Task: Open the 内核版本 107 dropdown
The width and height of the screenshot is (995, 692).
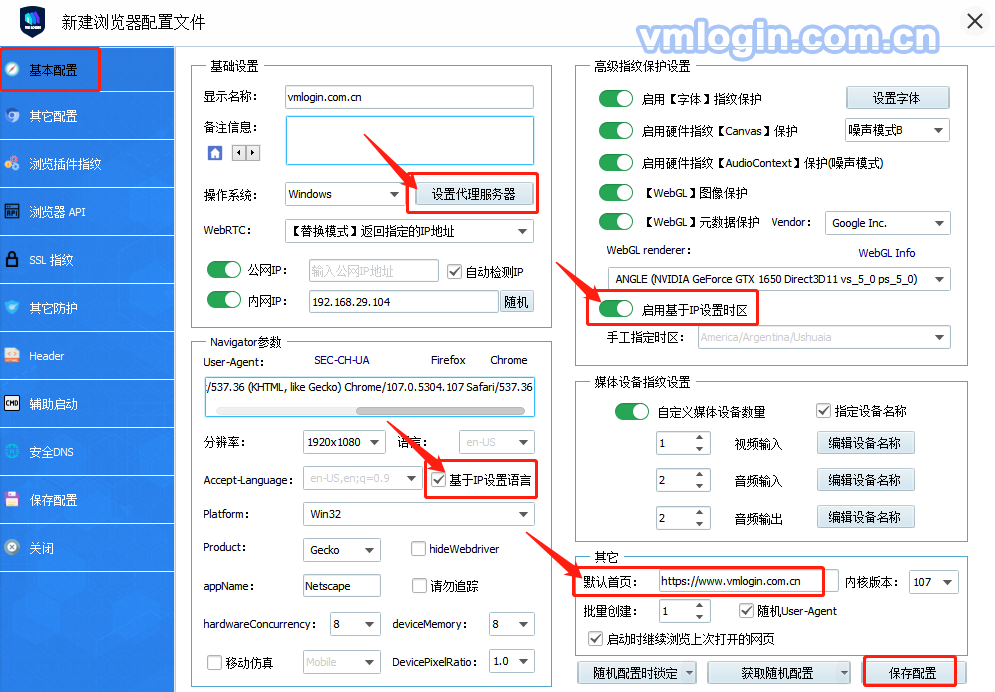Action: [x=933, y=582]
